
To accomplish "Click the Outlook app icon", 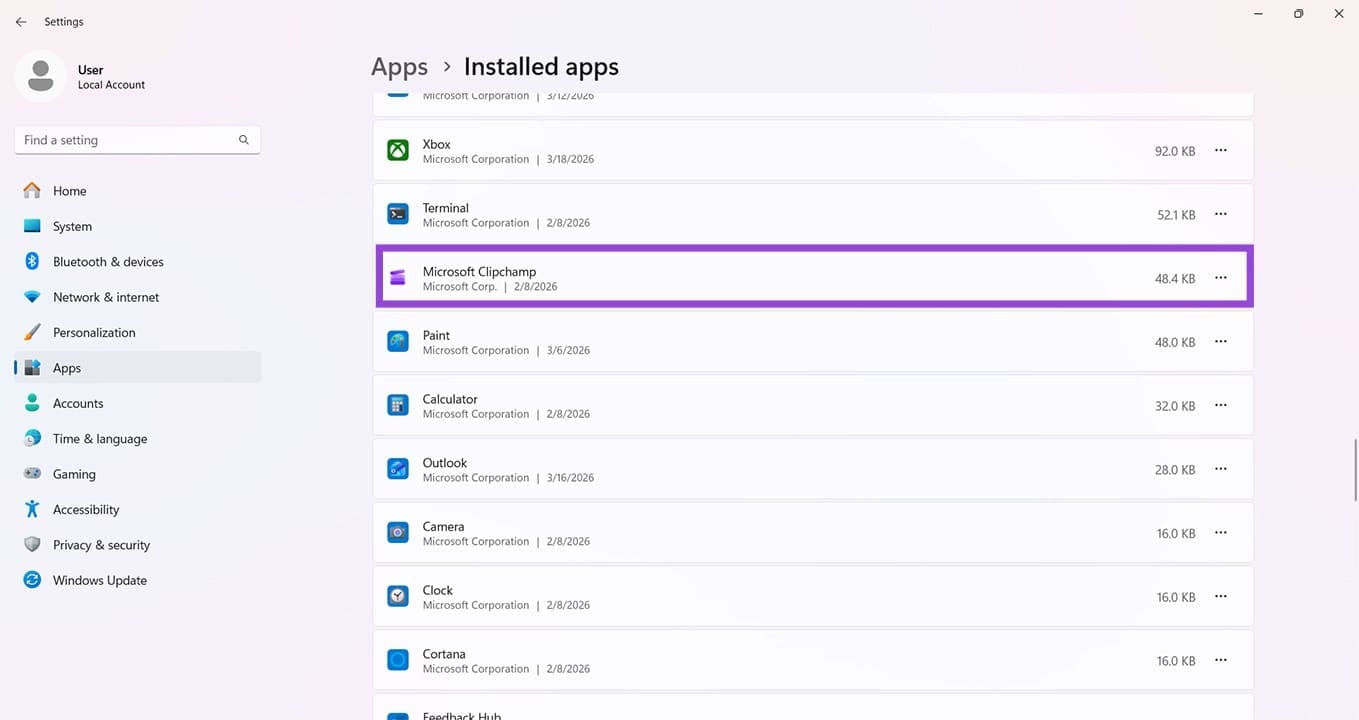I will tap(398, 469).
